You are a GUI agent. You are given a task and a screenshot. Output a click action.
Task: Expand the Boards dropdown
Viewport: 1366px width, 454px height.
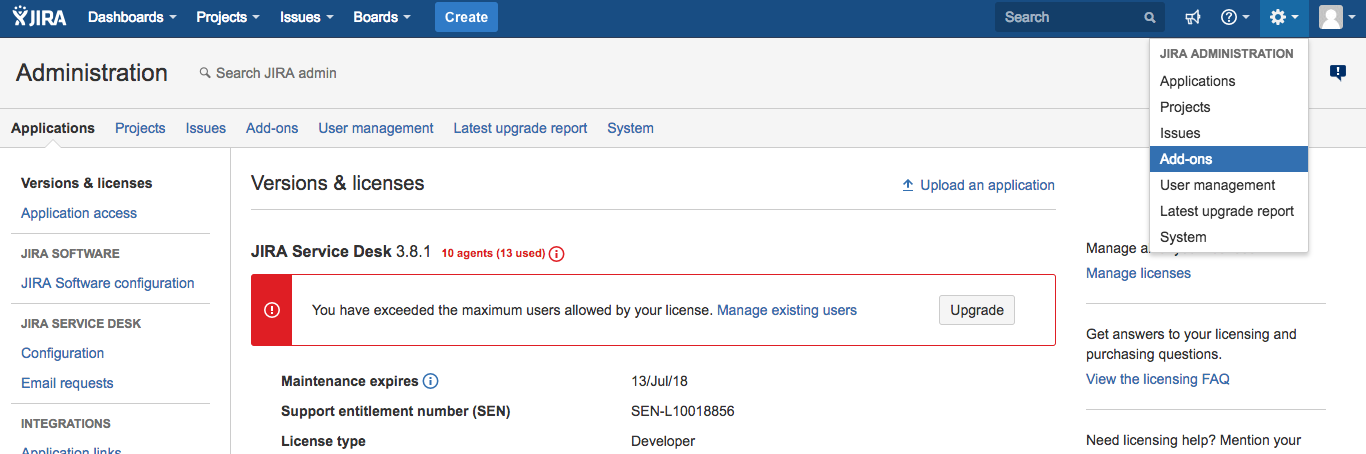(x=382, y=17)
